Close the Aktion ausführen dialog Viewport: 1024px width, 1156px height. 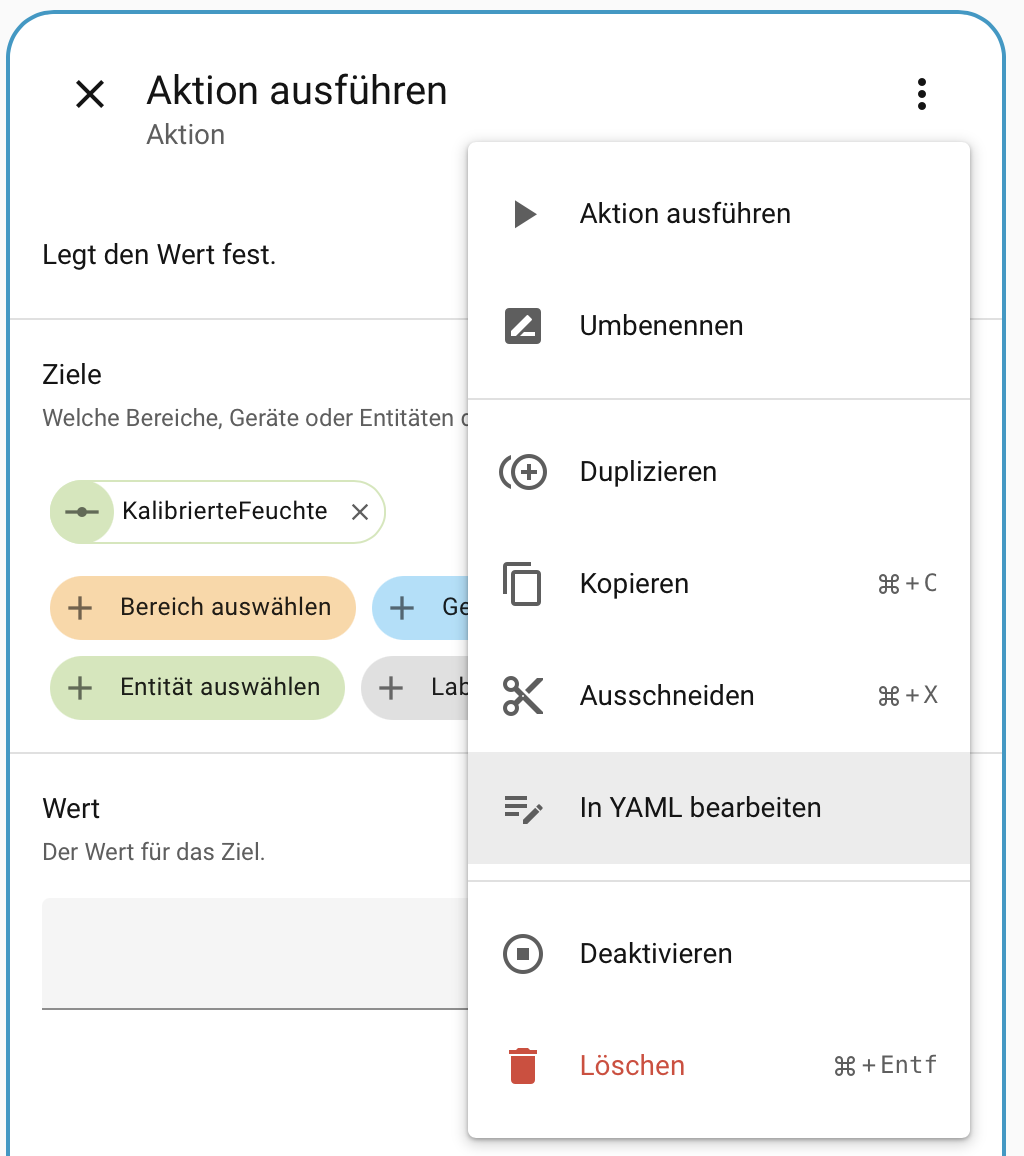point(90,94)
